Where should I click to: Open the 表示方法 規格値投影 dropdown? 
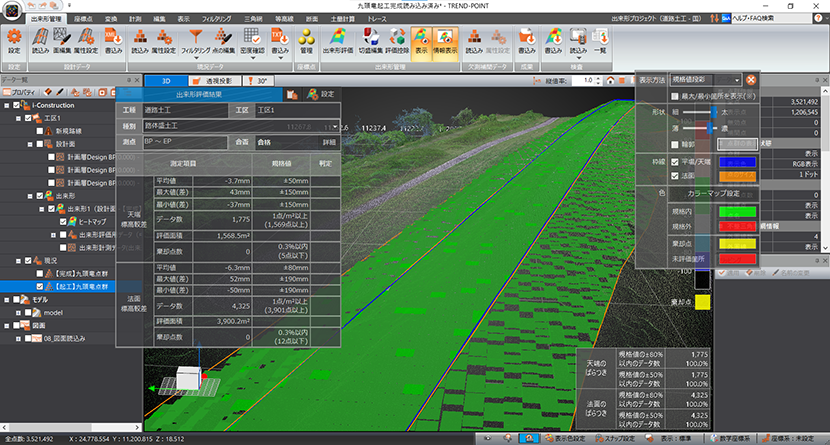(706, 79)
